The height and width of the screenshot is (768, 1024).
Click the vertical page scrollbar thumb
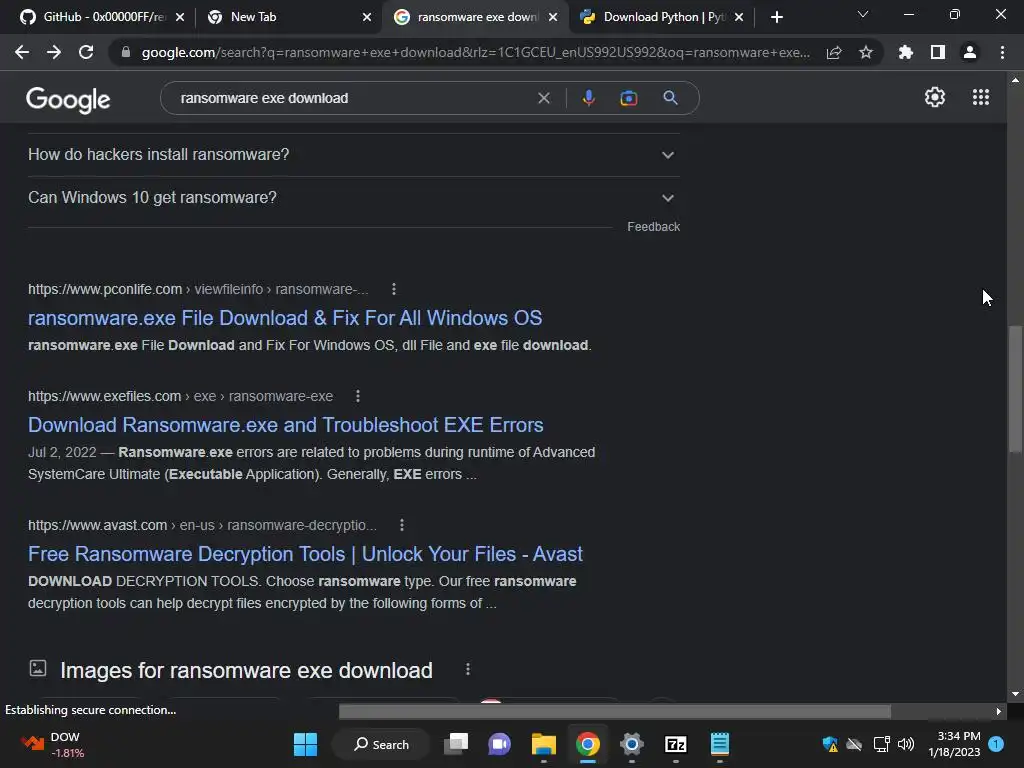click(x=1015, y=389)
